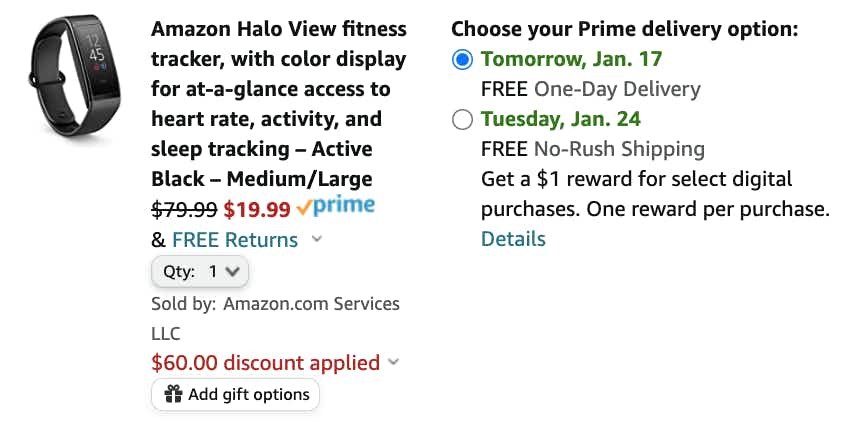848x422 pixels.
Task: Click the FREE Returns link
Action: (235, 240)
